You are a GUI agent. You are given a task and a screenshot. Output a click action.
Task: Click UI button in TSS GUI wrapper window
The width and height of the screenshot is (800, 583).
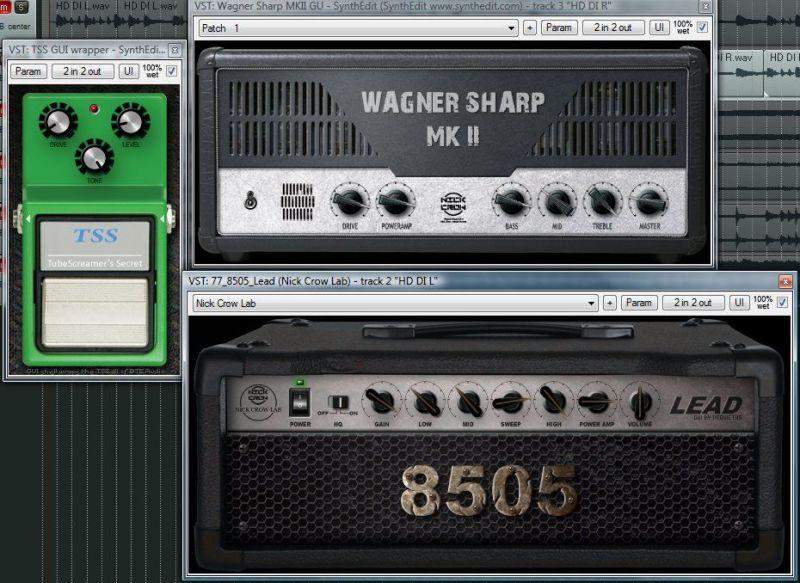point(129,71)
